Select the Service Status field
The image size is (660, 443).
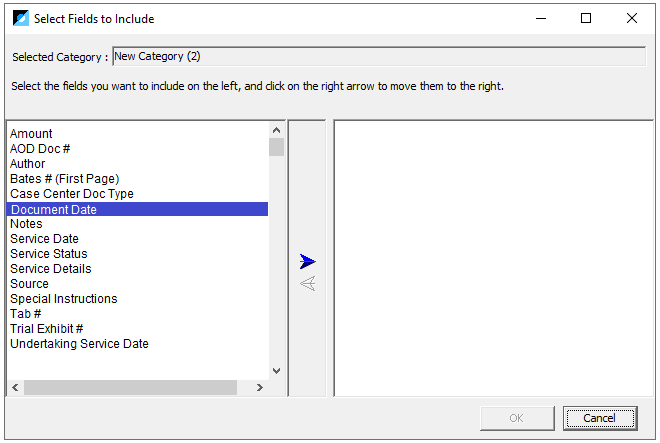tap(49, 254)
